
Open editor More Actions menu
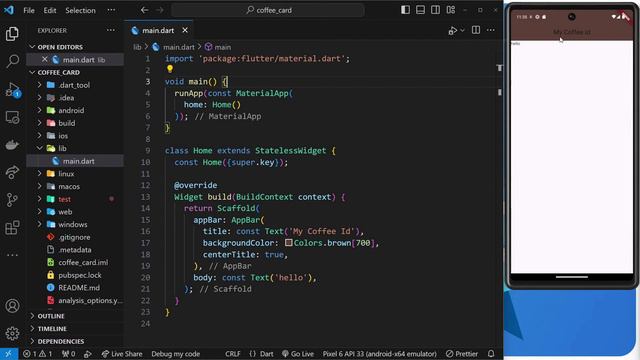pyautogui.click(x=491, y=30)
